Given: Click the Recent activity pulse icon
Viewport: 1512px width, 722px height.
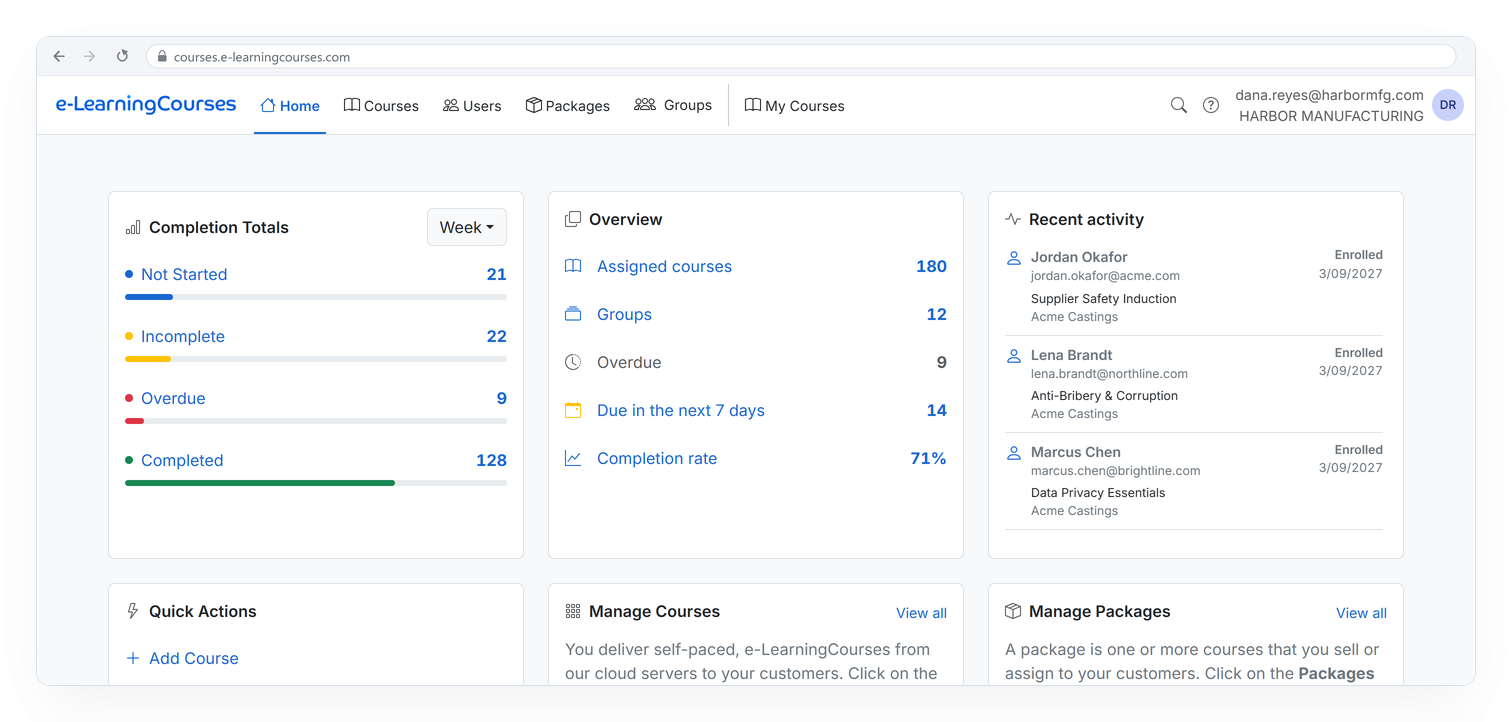Looking at the screenshot, I should click(x=1013, y=219).
